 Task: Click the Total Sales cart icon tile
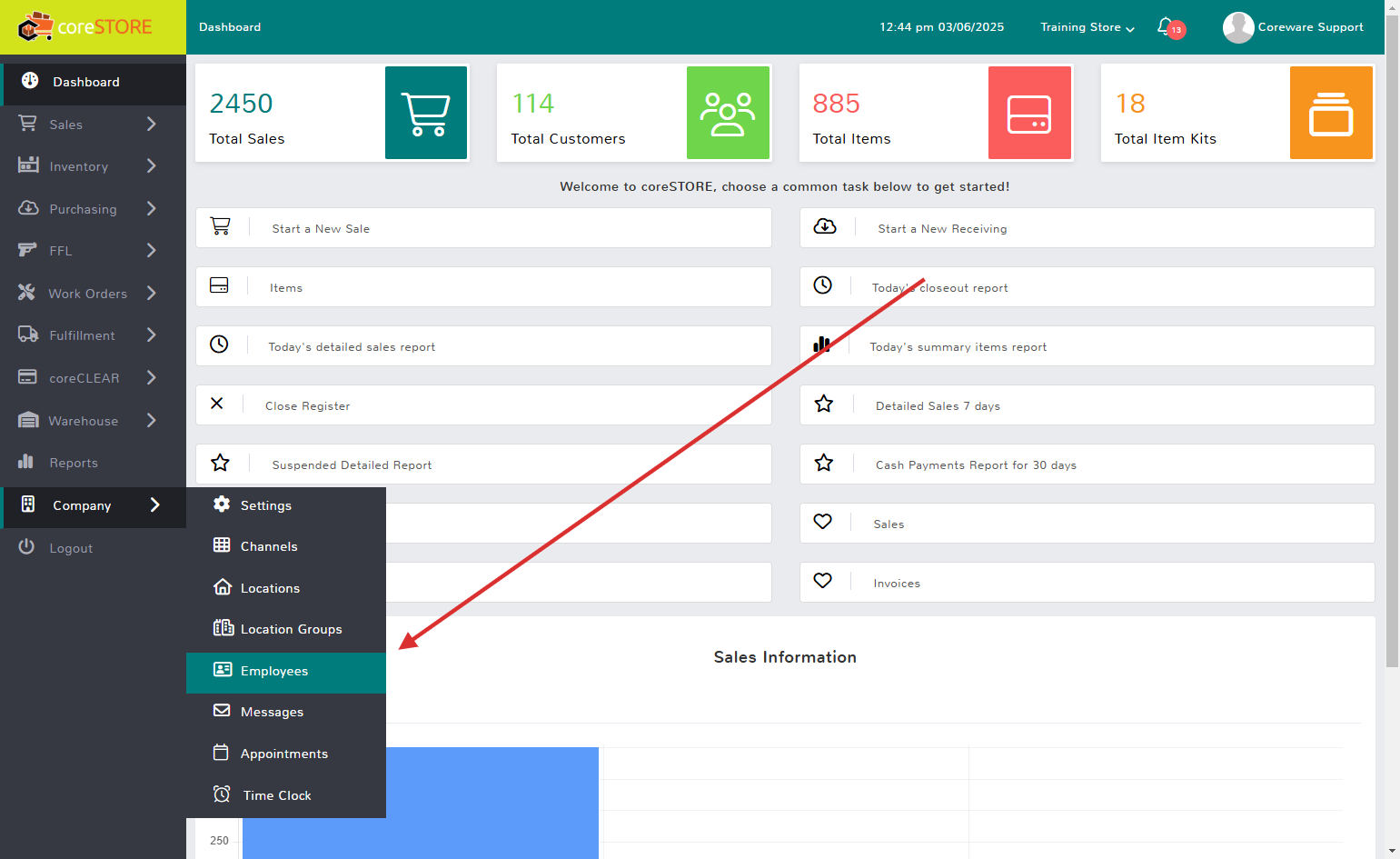point(426,113)
